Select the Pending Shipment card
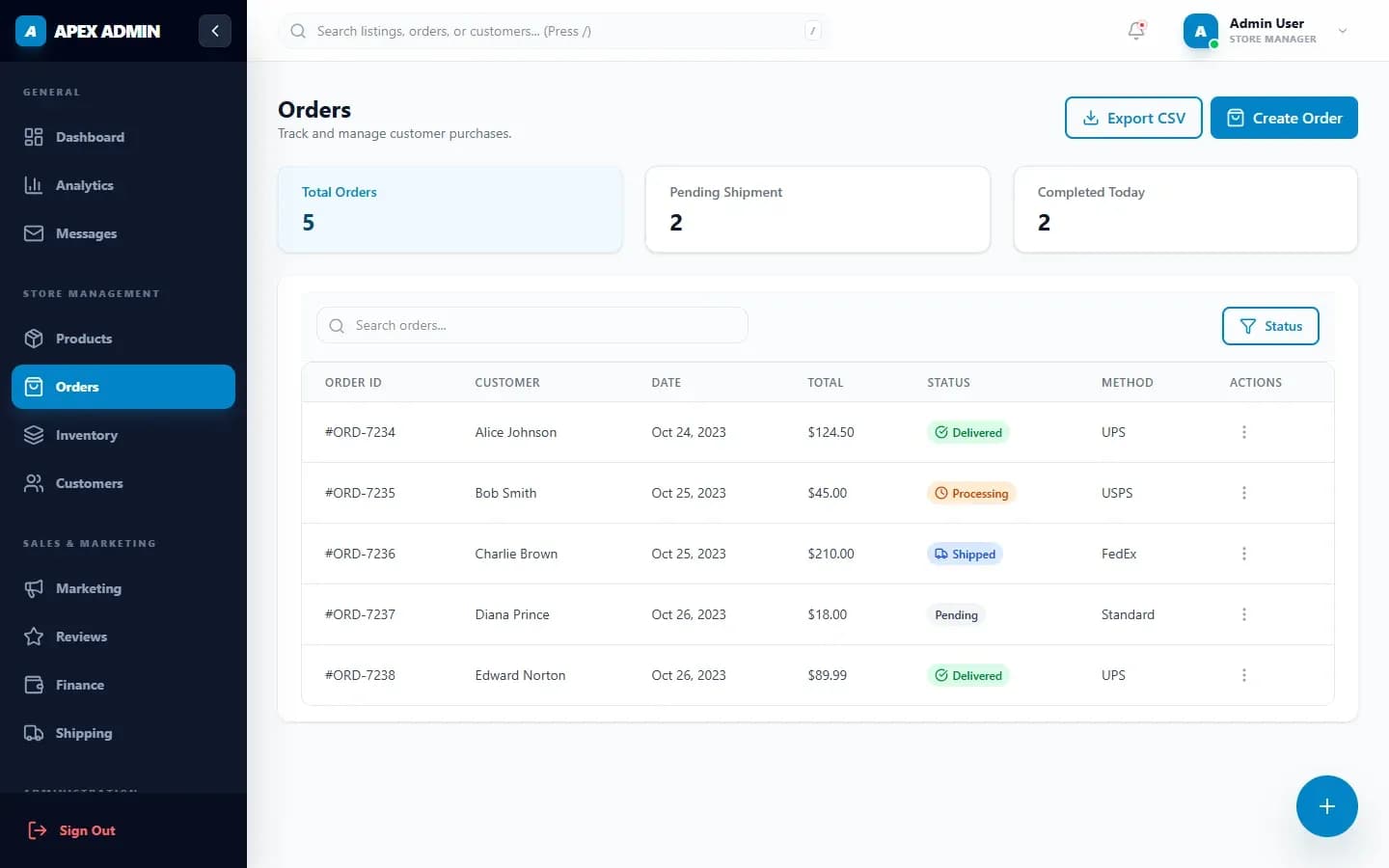This screenshot has height=868, width=1389. click(x=818, y=209)
